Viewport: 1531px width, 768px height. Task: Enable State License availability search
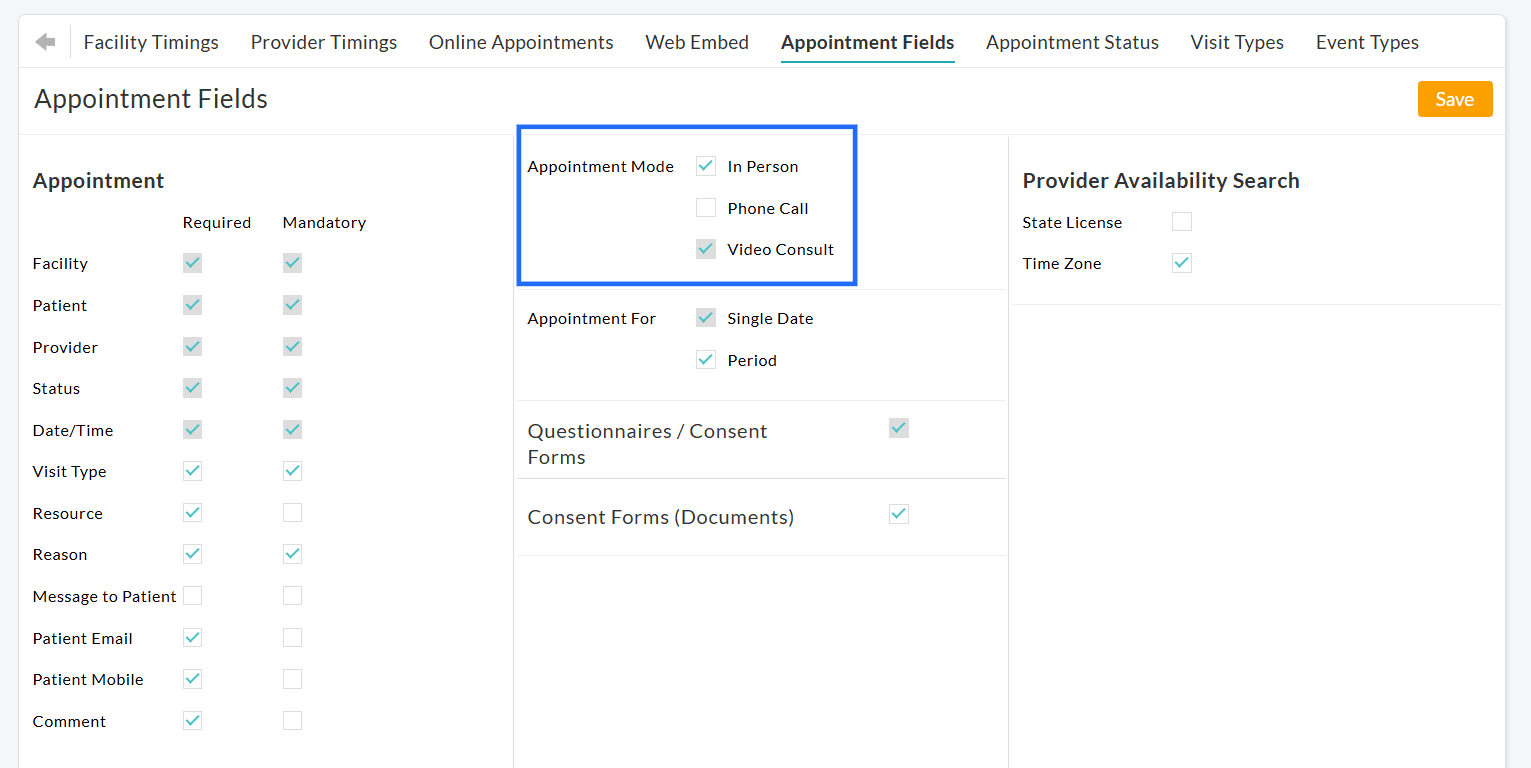(1181, 221)
